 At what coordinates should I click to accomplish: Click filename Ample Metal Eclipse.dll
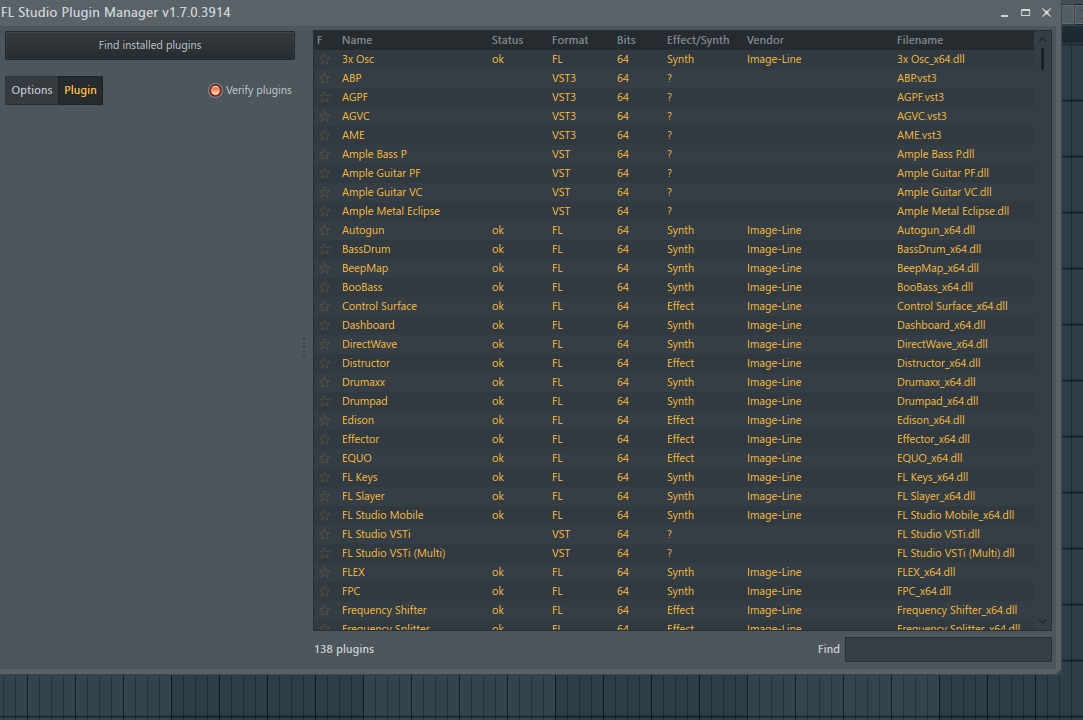tap(952, 211)
